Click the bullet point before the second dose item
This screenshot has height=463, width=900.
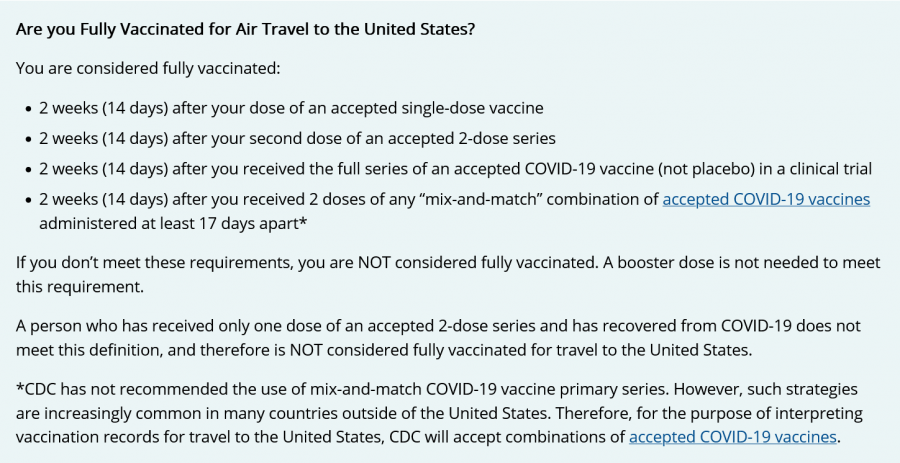pos(26,139)
